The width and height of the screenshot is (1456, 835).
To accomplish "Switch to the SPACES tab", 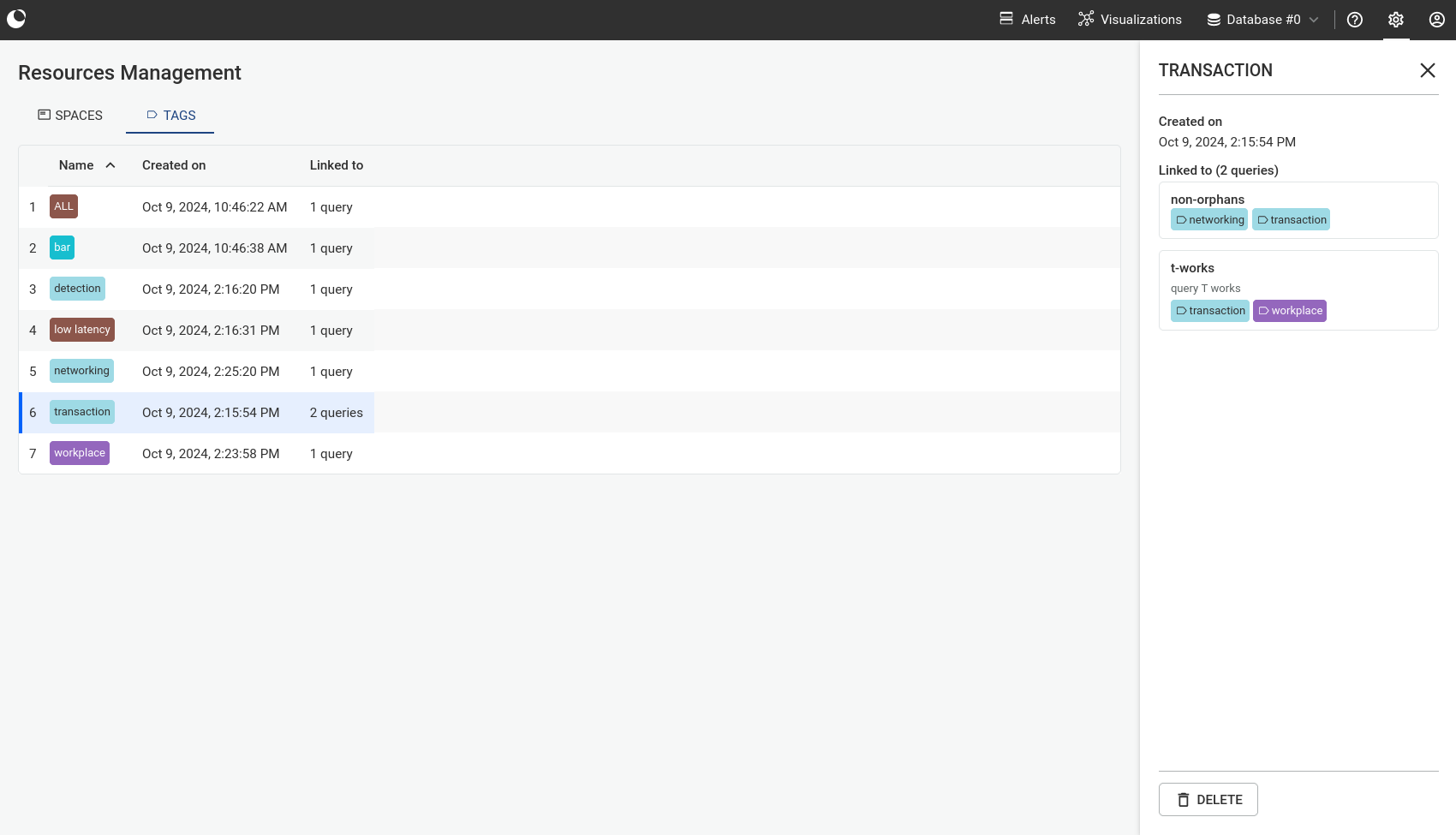I will point(70,115).
